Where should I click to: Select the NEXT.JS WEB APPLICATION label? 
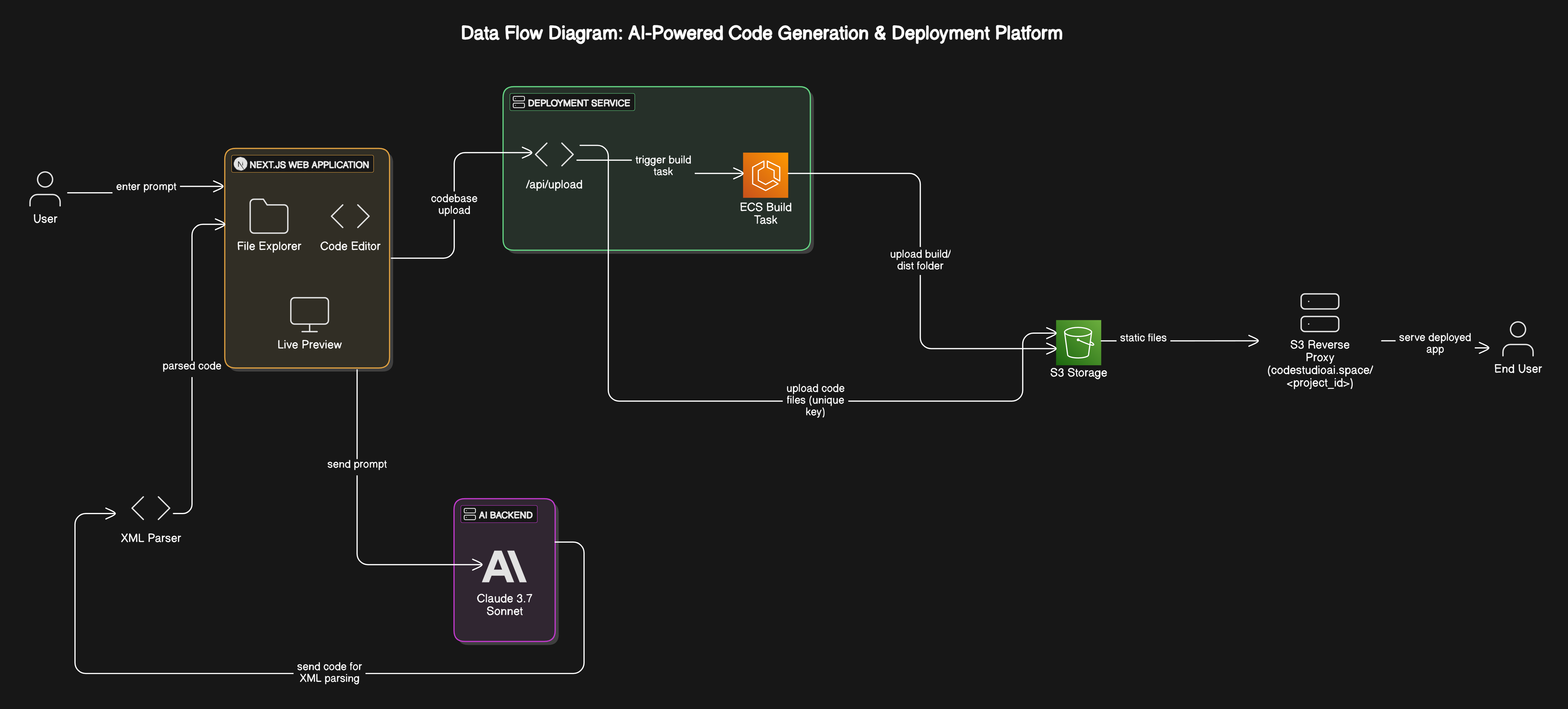pyautogui.click(x=309, y=164)
